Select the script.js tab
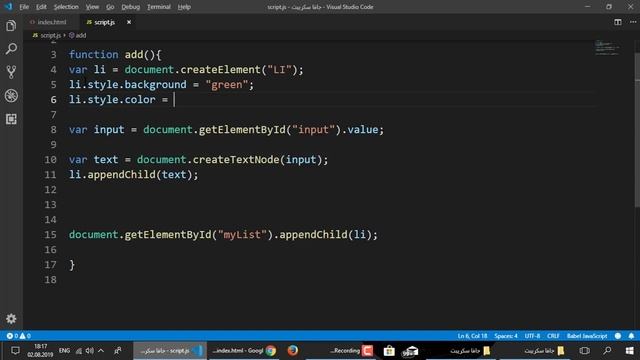Image resolution: width=640 pixels, height=360 pixels. click(x=104, y=22)
